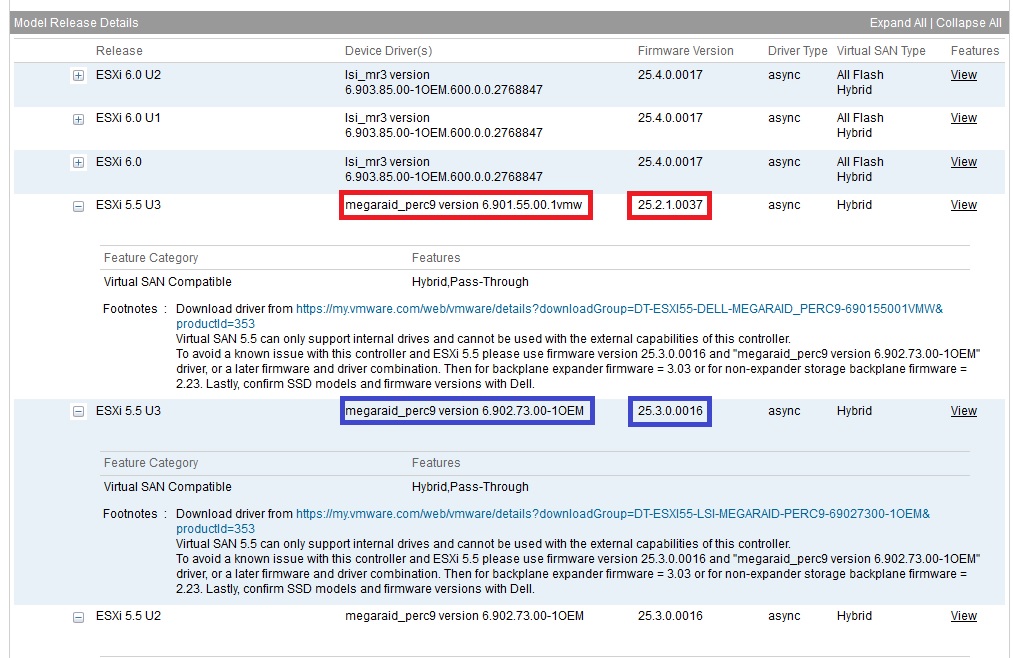
Task: Click Collapse All link
Action: point(968,23)
